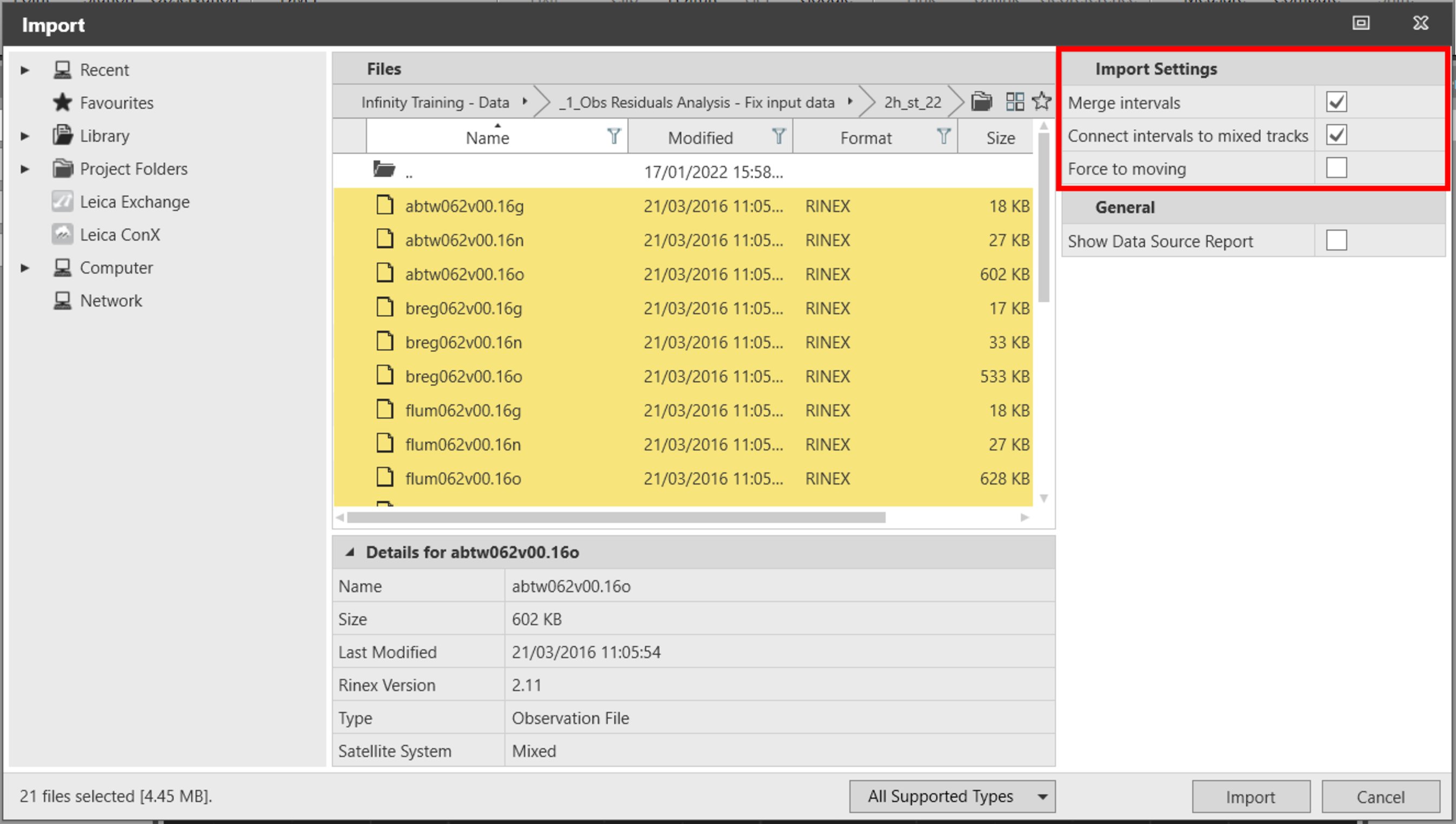Switch file view with the grid icon
1456x824 pixels.
pos(1015,102)
